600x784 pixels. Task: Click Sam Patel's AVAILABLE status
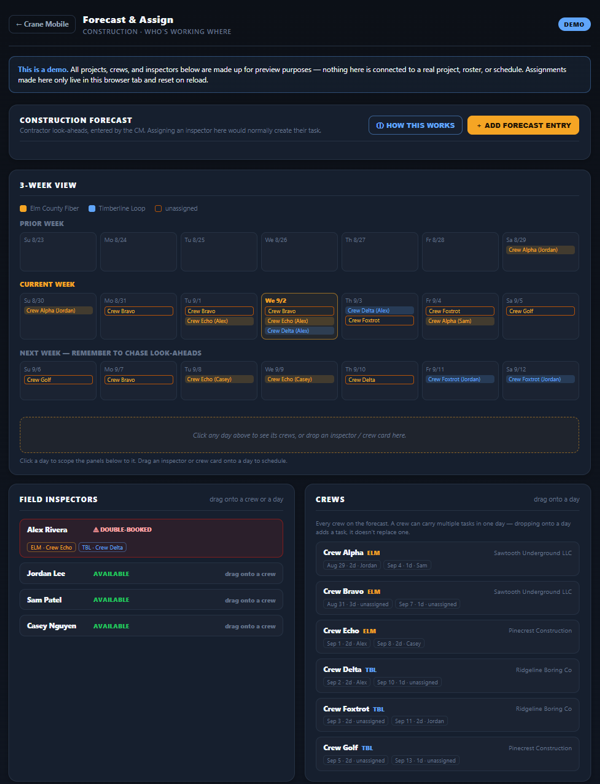(x=111, y=600)
